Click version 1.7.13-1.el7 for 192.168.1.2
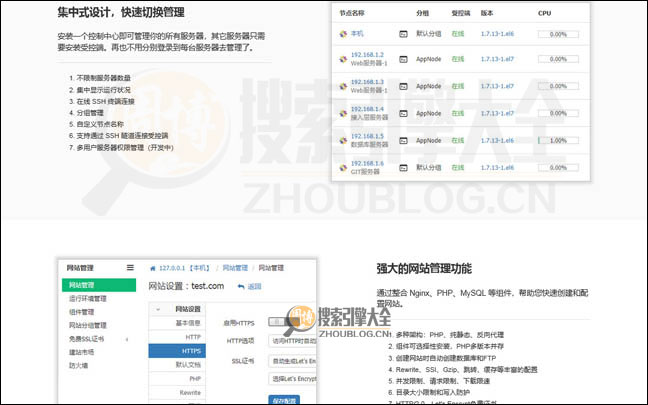This screenshot has height=405, width=648. click(497, 59)
